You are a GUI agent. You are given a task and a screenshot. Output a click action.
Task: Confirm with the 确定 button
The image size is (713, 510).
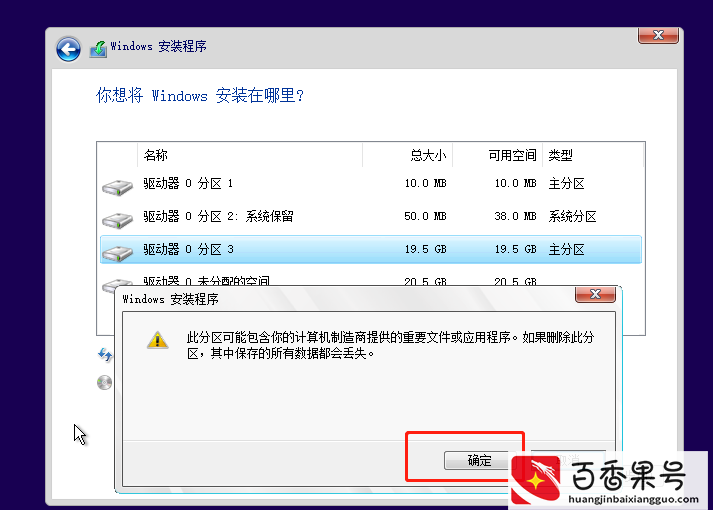pos(479,460)
